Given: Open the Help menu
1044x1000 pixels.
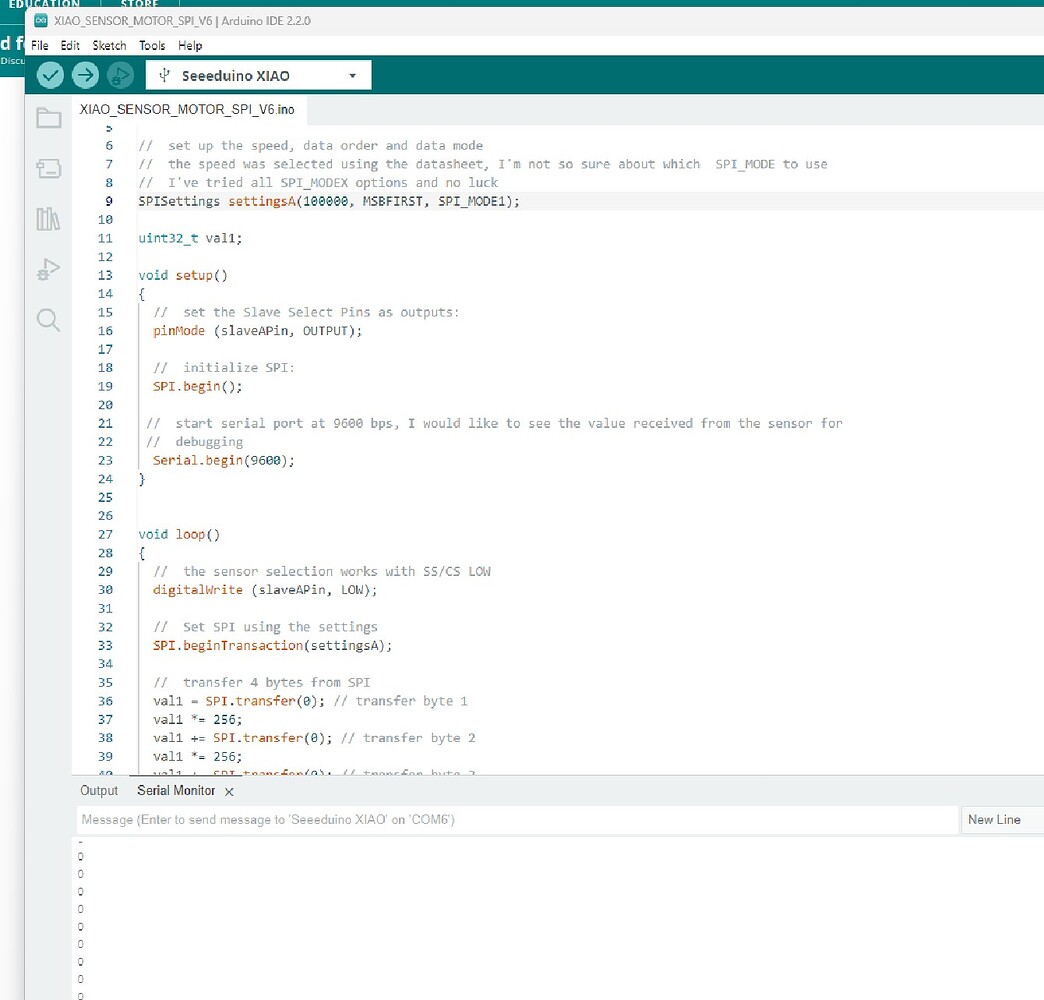Looking at the screenshot, I should coord(190,45).
